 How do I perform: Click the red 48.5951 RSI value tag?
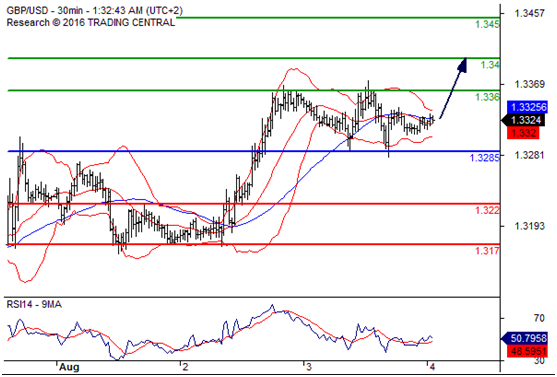click(527, 351)
